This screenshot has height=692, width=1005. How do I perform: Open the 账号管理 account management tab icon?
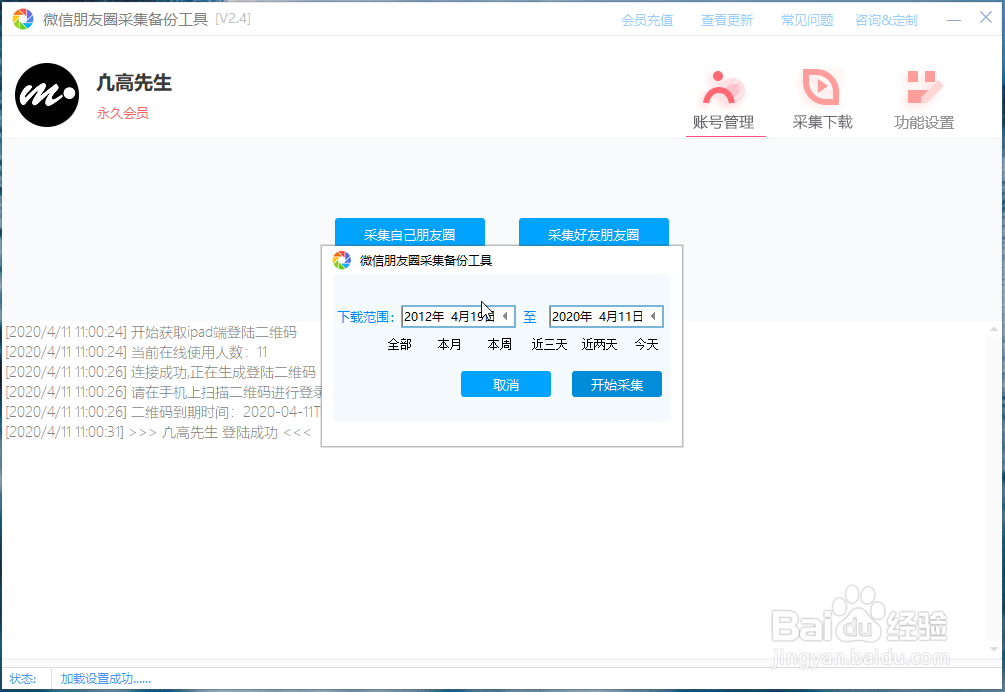coord(724,88)
